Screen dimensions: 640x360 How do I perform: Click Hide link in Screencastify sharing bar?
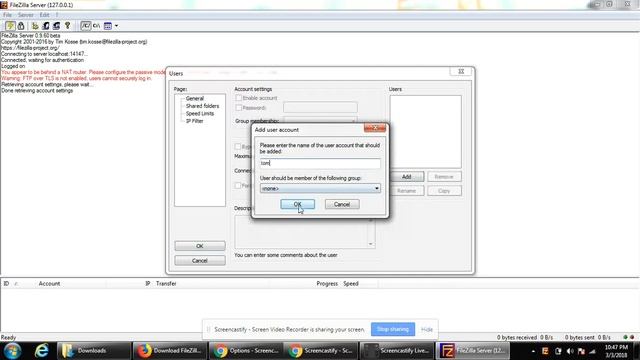pos(427,329)
